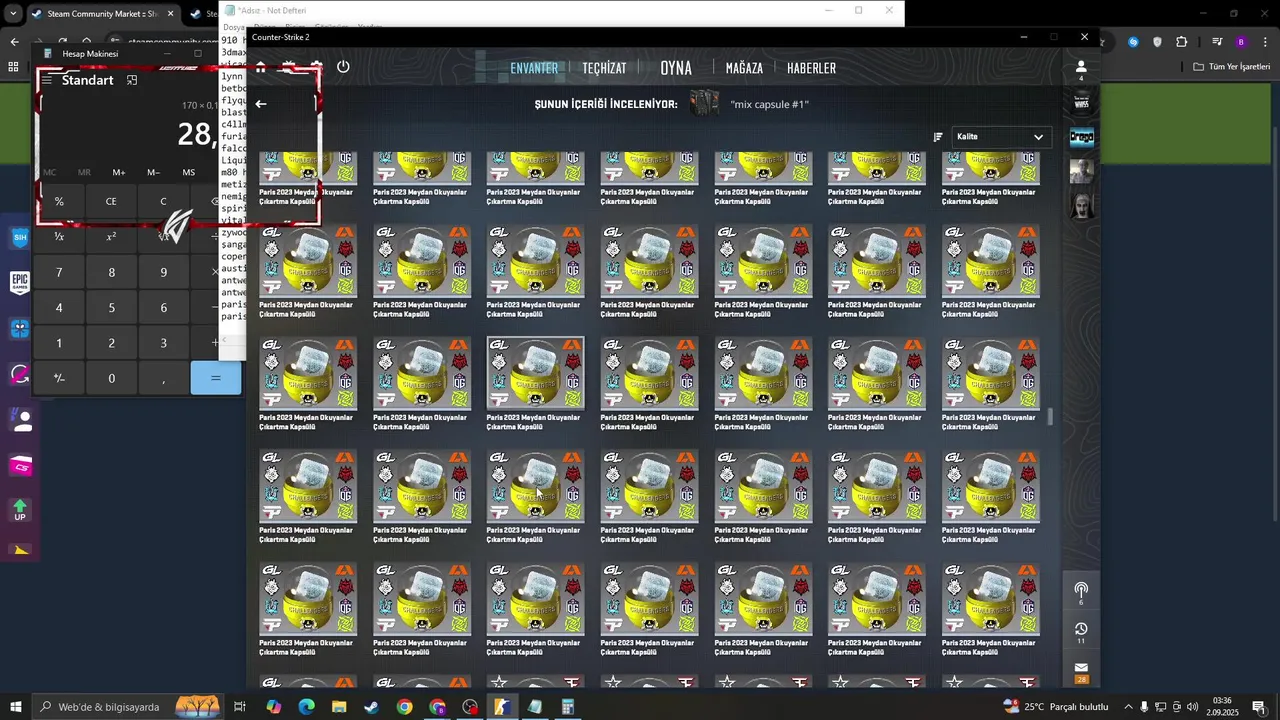This screenshot has width=1280, height=720.
Task: Click the Calculator 1/x reciprocal button
Action: (x=59, y=236)
